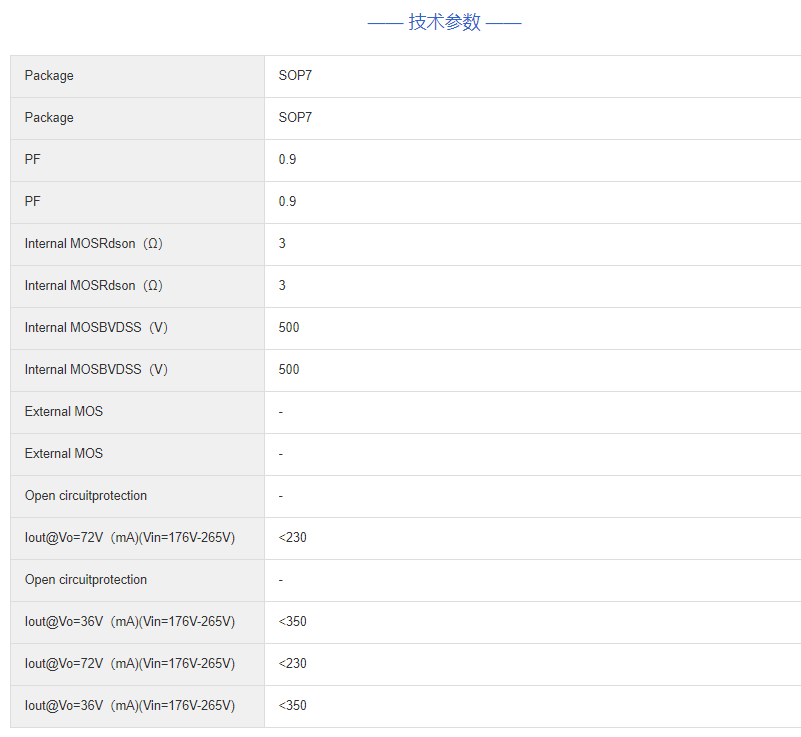Select the Package label in the topmost row

(x=49, y=76)
